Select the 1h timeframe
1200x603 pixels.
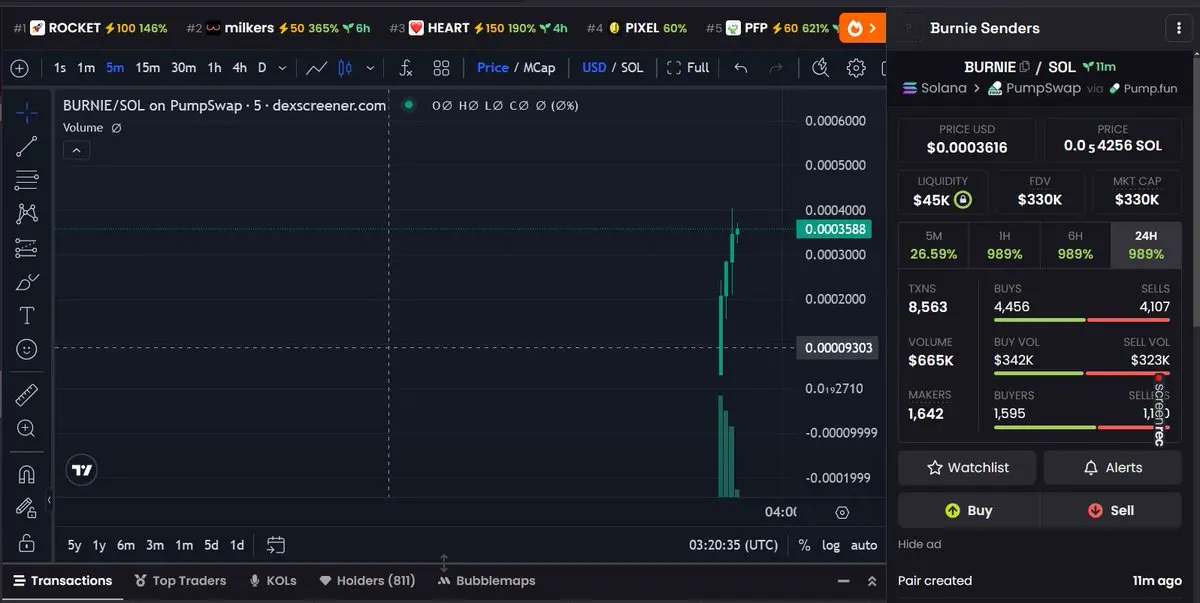pyautogui.click(x=214, y=68)
